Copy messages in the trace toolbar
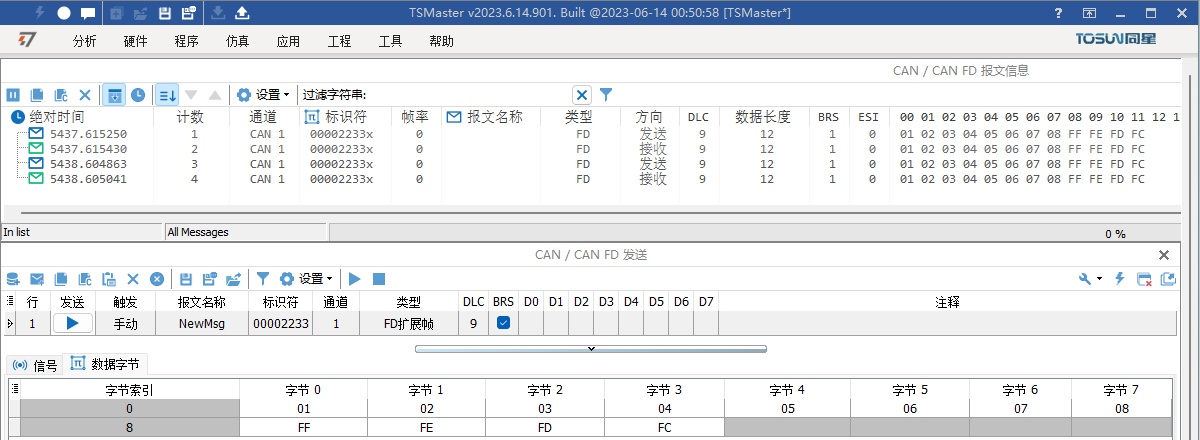 pyautogui.click(x=38, y=94)
